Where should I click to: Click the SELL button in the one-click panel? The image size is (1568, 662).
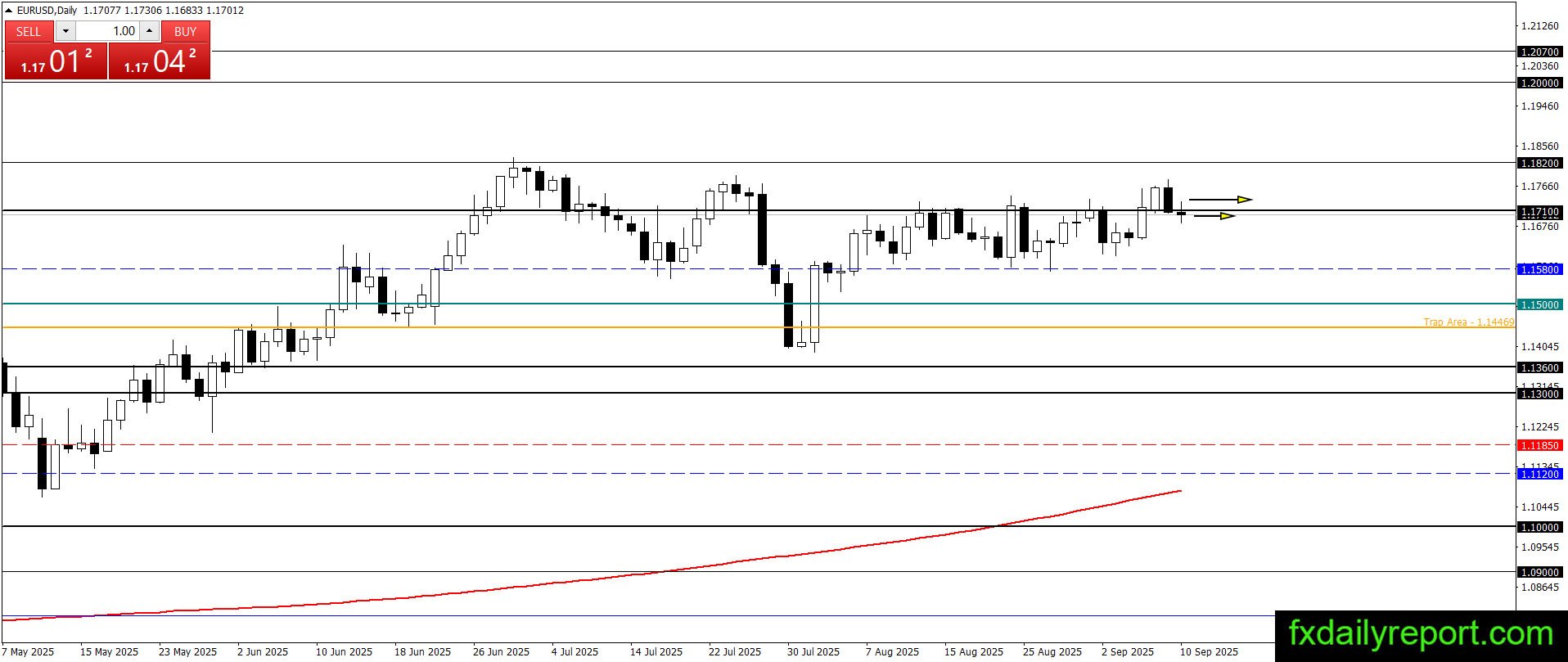[29, 31]
